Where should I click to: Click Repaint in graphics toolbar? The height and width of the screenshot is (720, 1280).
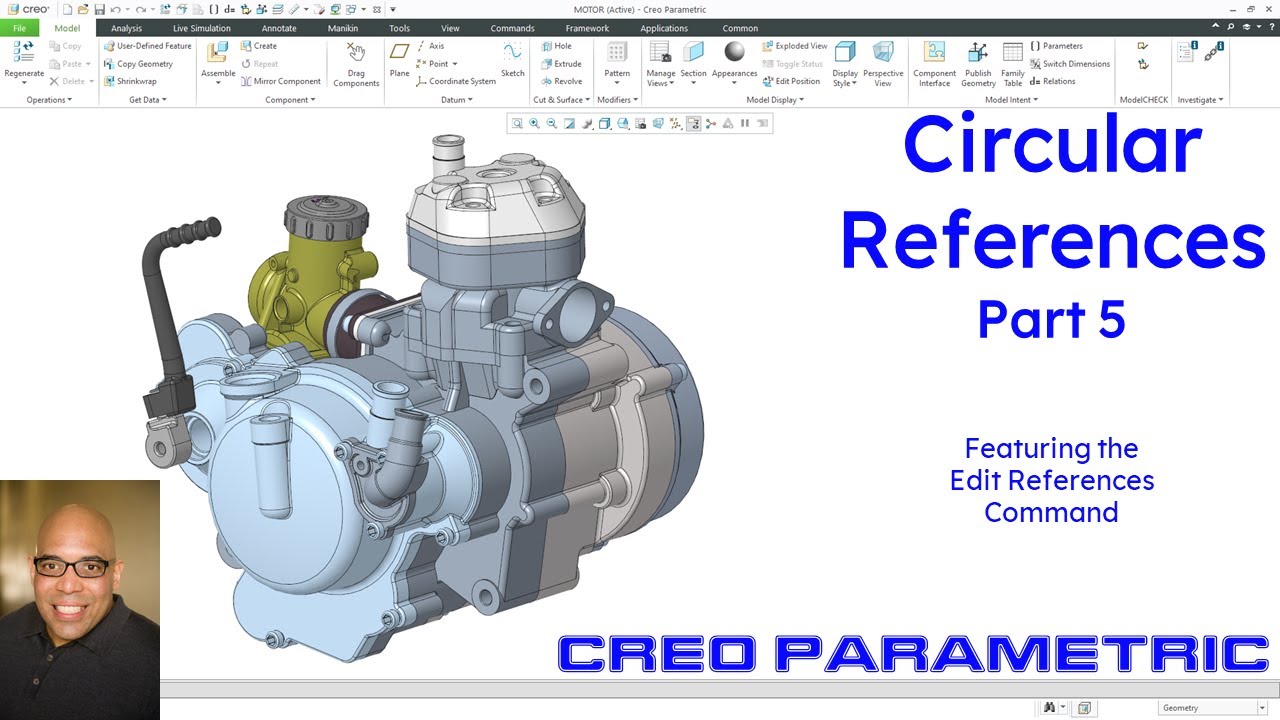(x=570, y=124)
